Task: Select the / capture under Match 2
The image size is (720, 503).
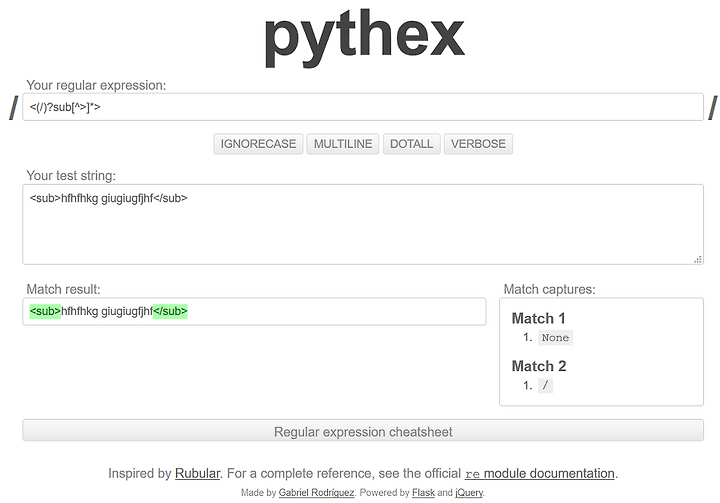Action: [x=545, y=385]
